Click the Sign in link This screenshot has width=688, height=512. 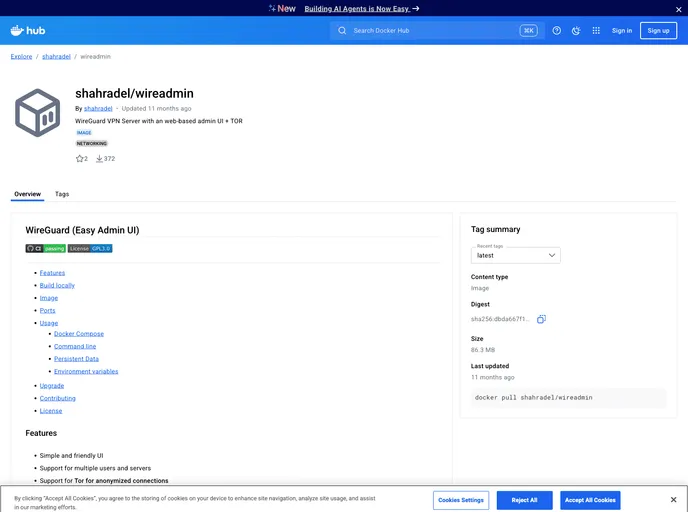pos(622,30)
